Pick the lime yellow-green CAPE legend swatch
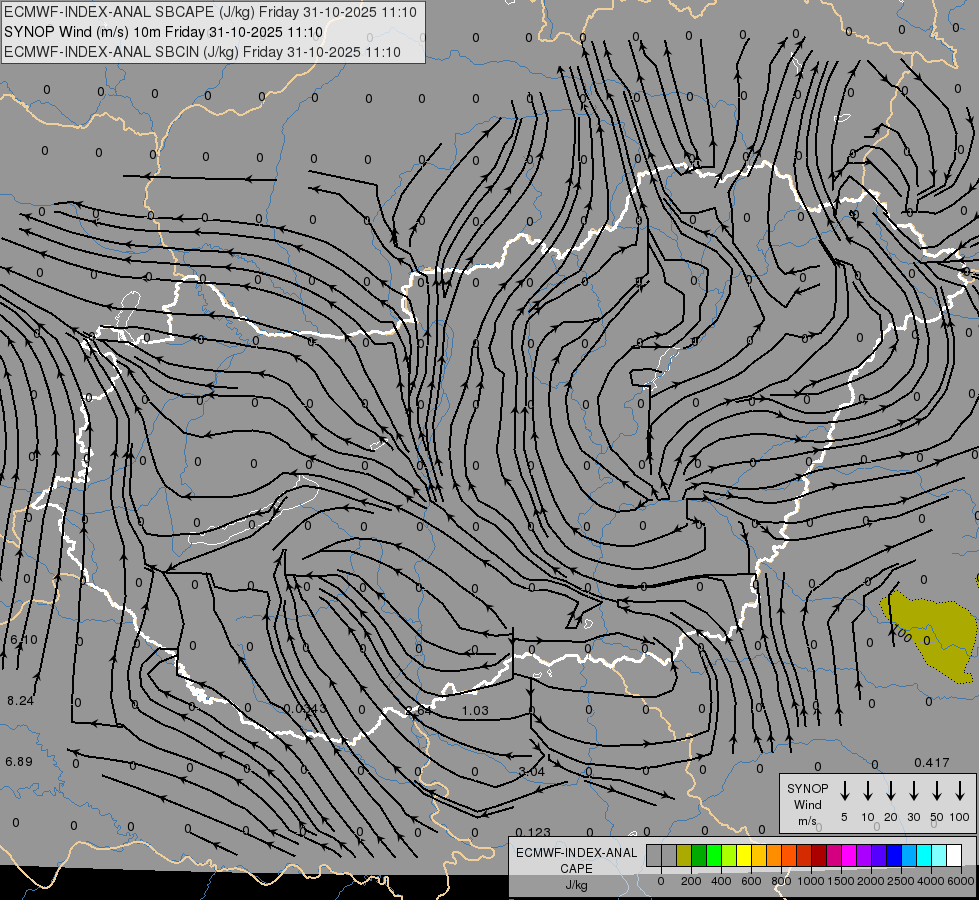 pyautogui.click(x=729, y=855)
